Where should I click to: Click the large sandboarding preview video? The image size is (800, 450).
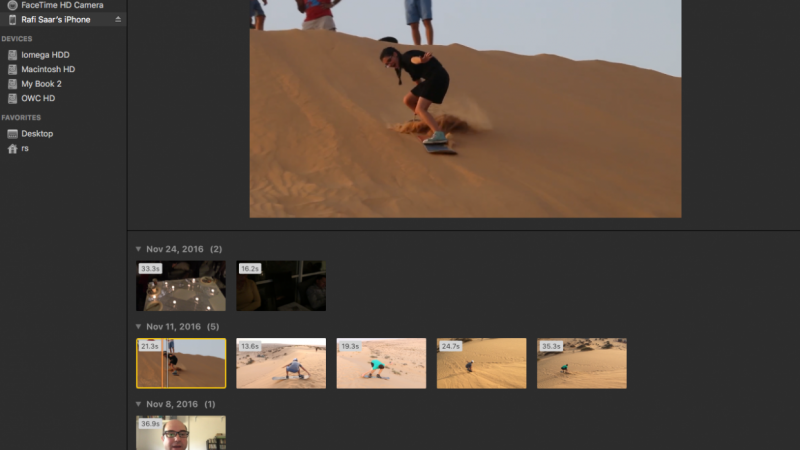[465, 109]
